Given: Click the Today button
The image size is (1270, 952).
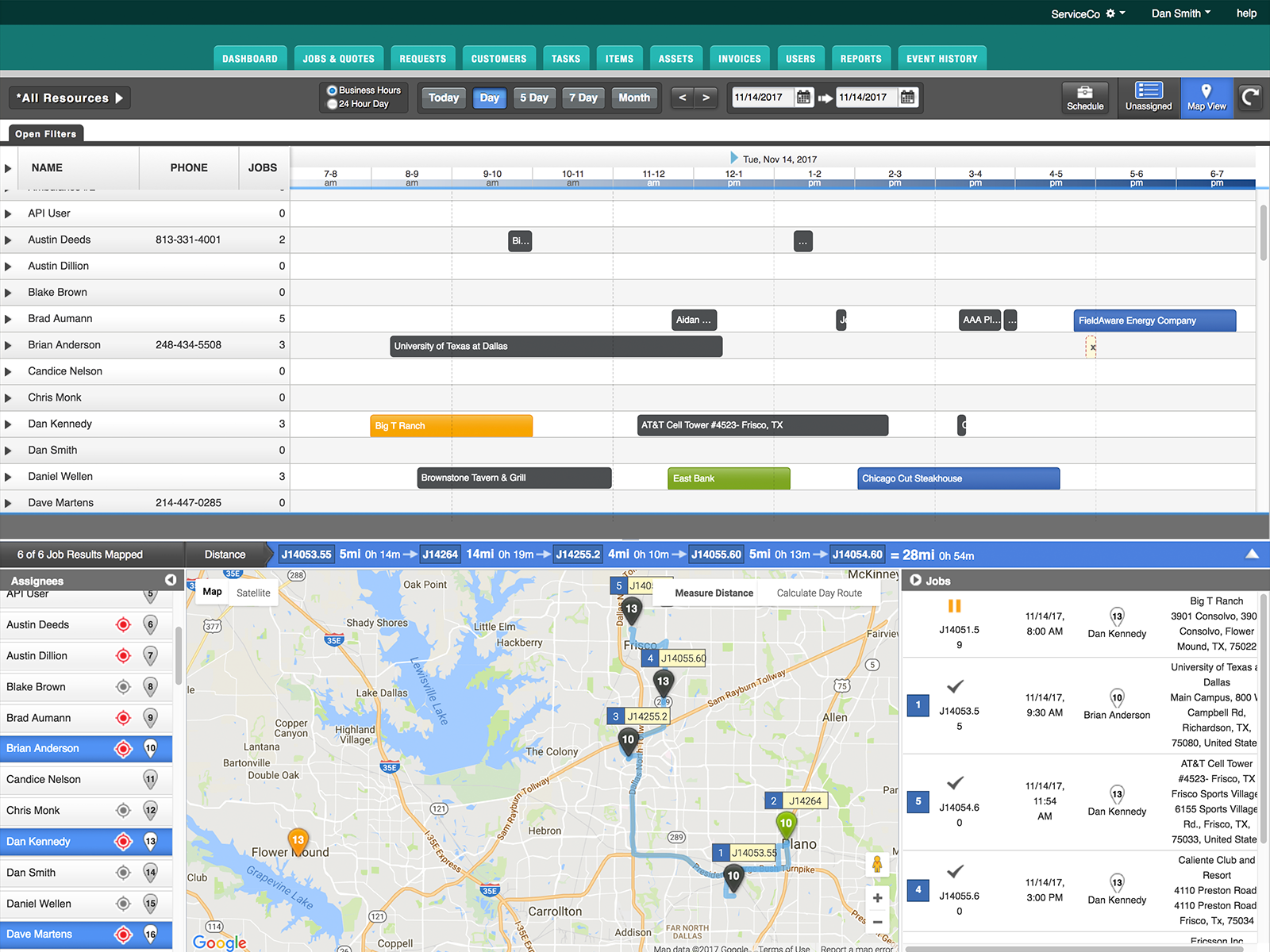Looking at the screenshot, I should [x=444, y=98].
